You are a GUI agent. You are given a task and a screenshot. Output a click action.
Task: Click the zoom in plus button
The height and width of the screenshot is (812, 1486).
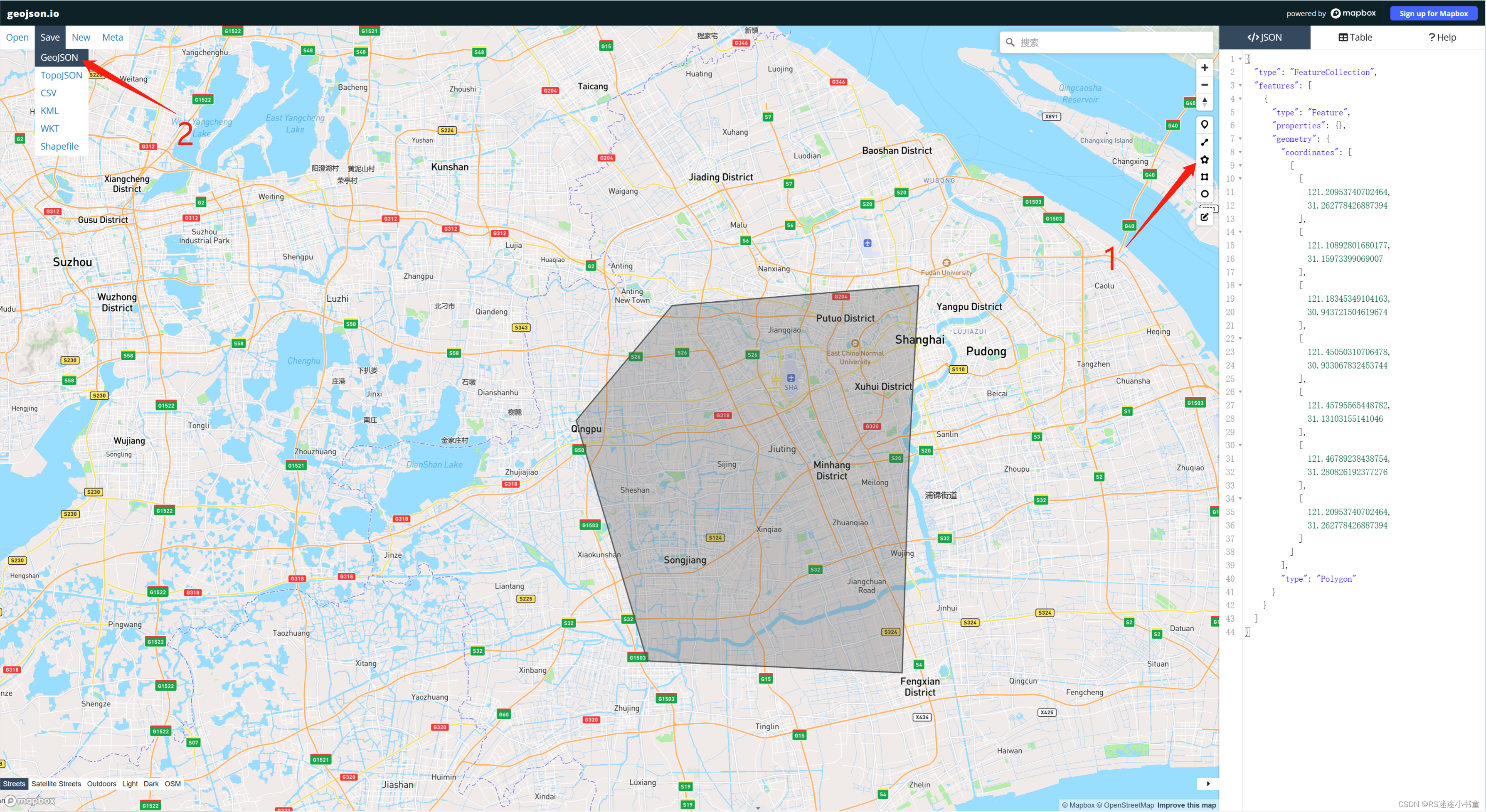pyautogui.click(x=1205, y=67)
